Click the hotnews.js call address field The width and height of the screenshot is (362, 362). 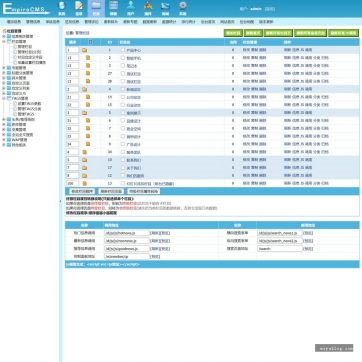pyautogui.click(x=127, y=233)
